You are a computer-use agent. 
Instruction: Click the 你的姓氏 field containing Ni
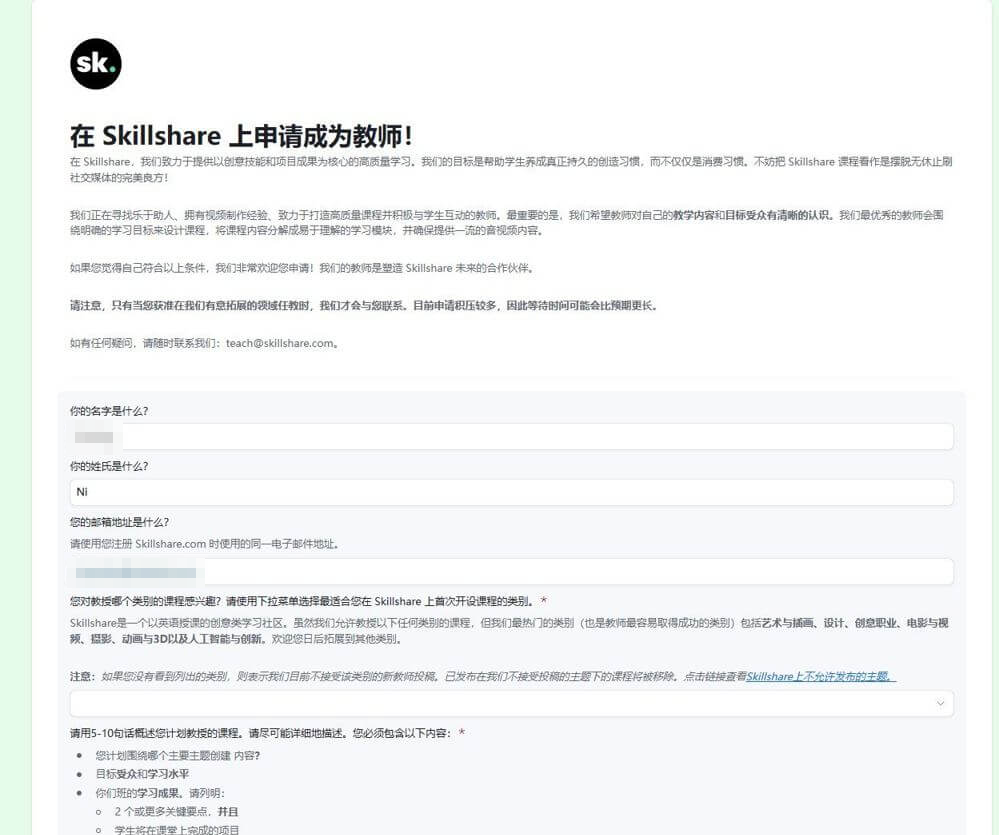pyautogui.click(x=512, y=492)
